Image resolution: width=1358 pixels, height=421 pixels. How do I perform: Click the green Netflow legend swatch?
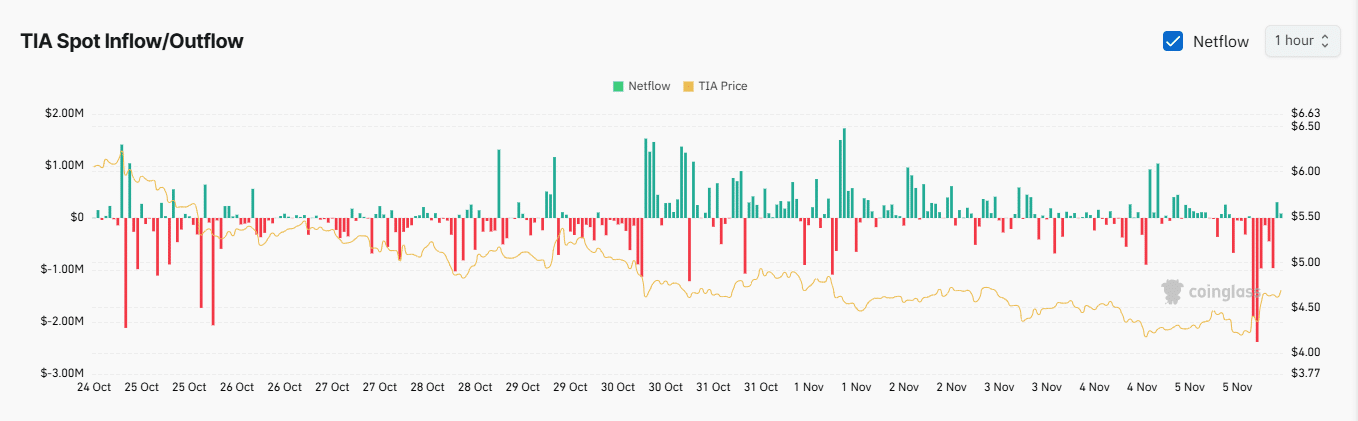[618, 86]
